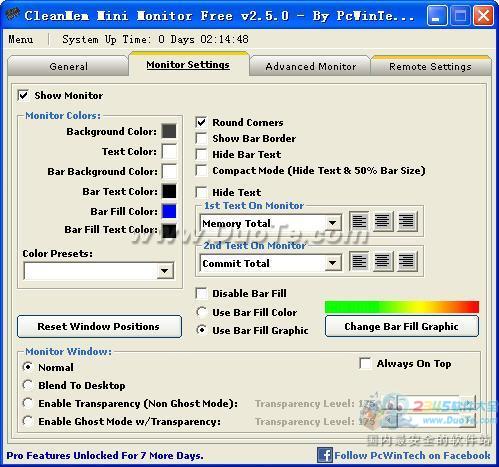Open Follow PcWinTech on Facebook link
Image resolution: width=499 pixels, height=467 pixels.
tap(412, 455)
